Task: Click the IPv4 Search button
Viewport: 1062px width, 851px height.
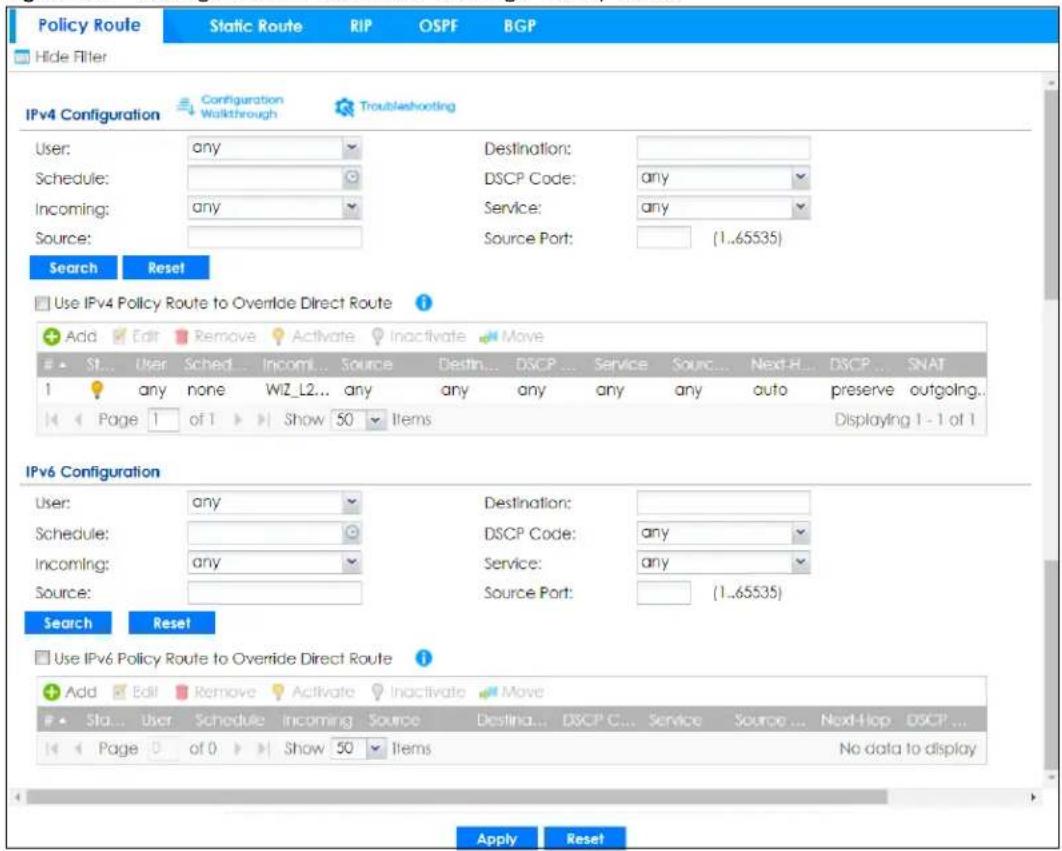Action: point(73,268)
